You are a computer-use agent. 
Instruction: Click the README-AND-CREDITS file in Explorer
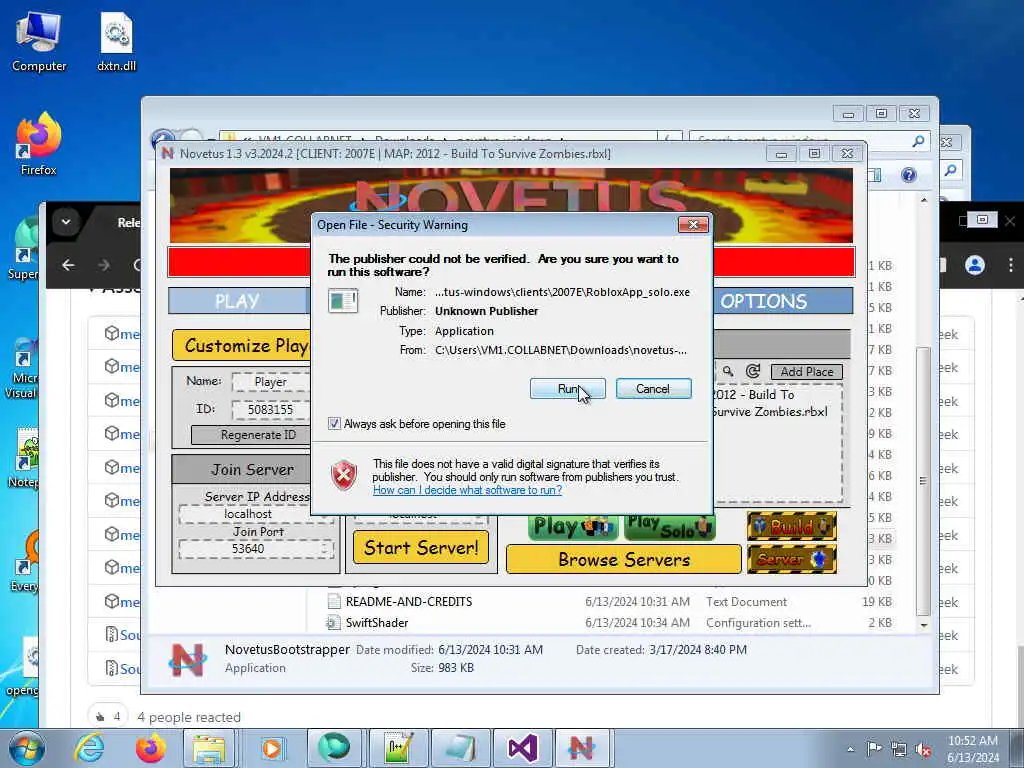(x=409, y=601)
